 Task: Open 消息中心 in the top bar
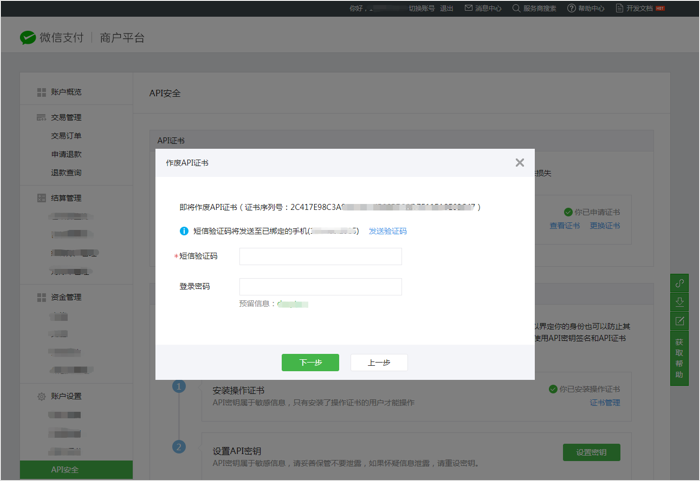[x=488, y=8]
